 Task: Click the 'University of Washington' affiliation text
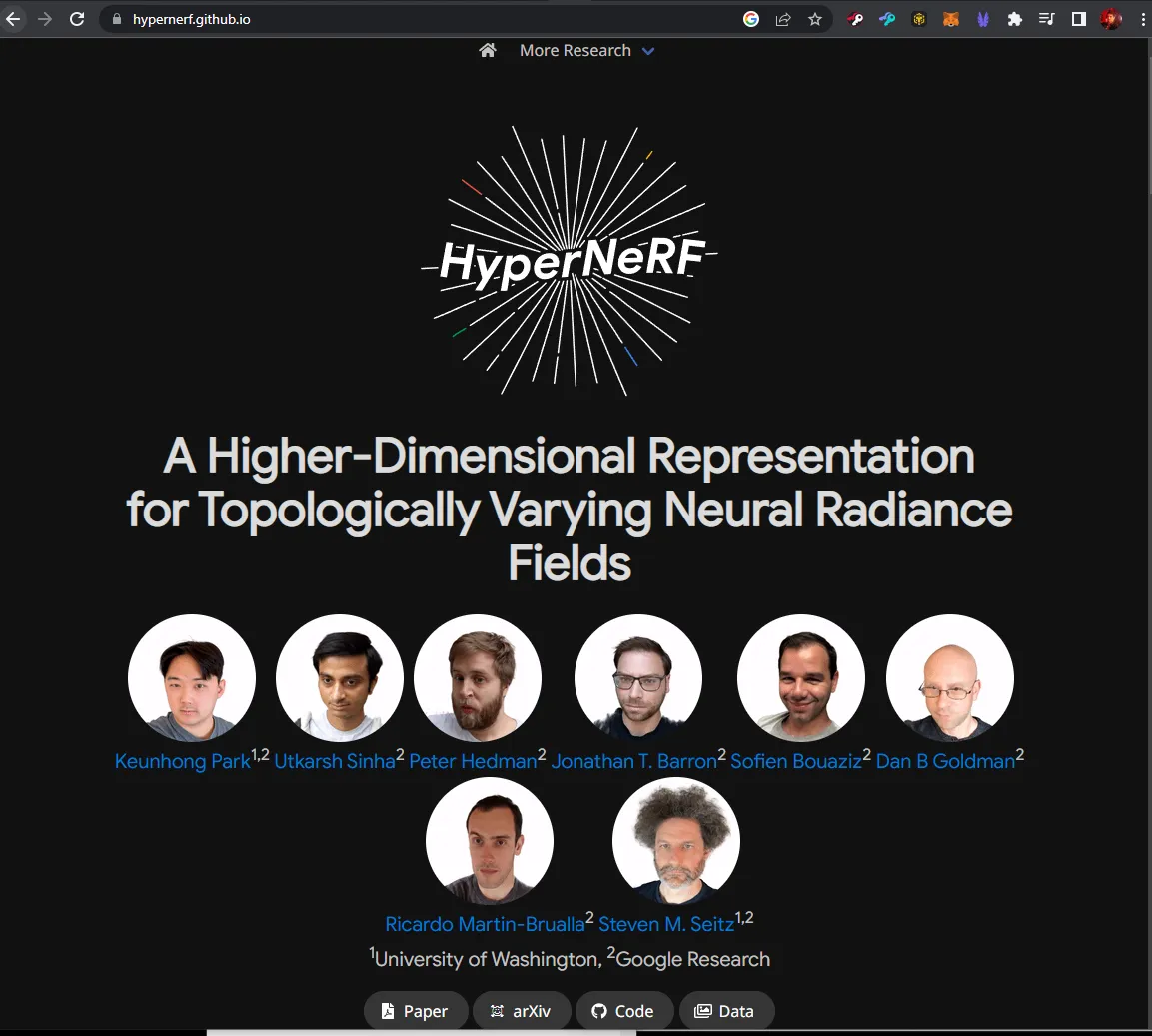[488, 959]
